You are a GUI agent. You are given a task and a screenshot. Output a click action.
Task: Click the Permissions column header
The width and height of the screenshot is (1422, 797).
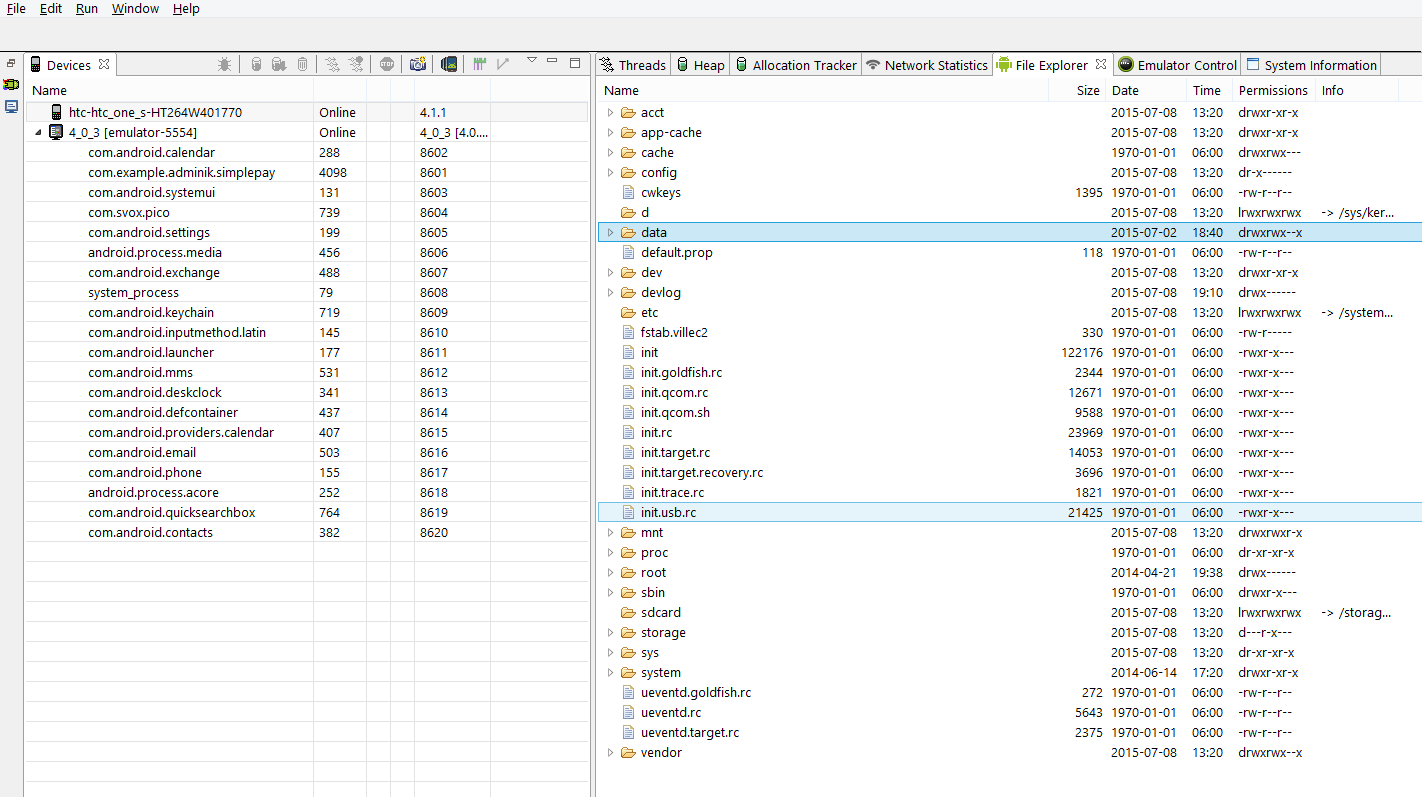1273,90
